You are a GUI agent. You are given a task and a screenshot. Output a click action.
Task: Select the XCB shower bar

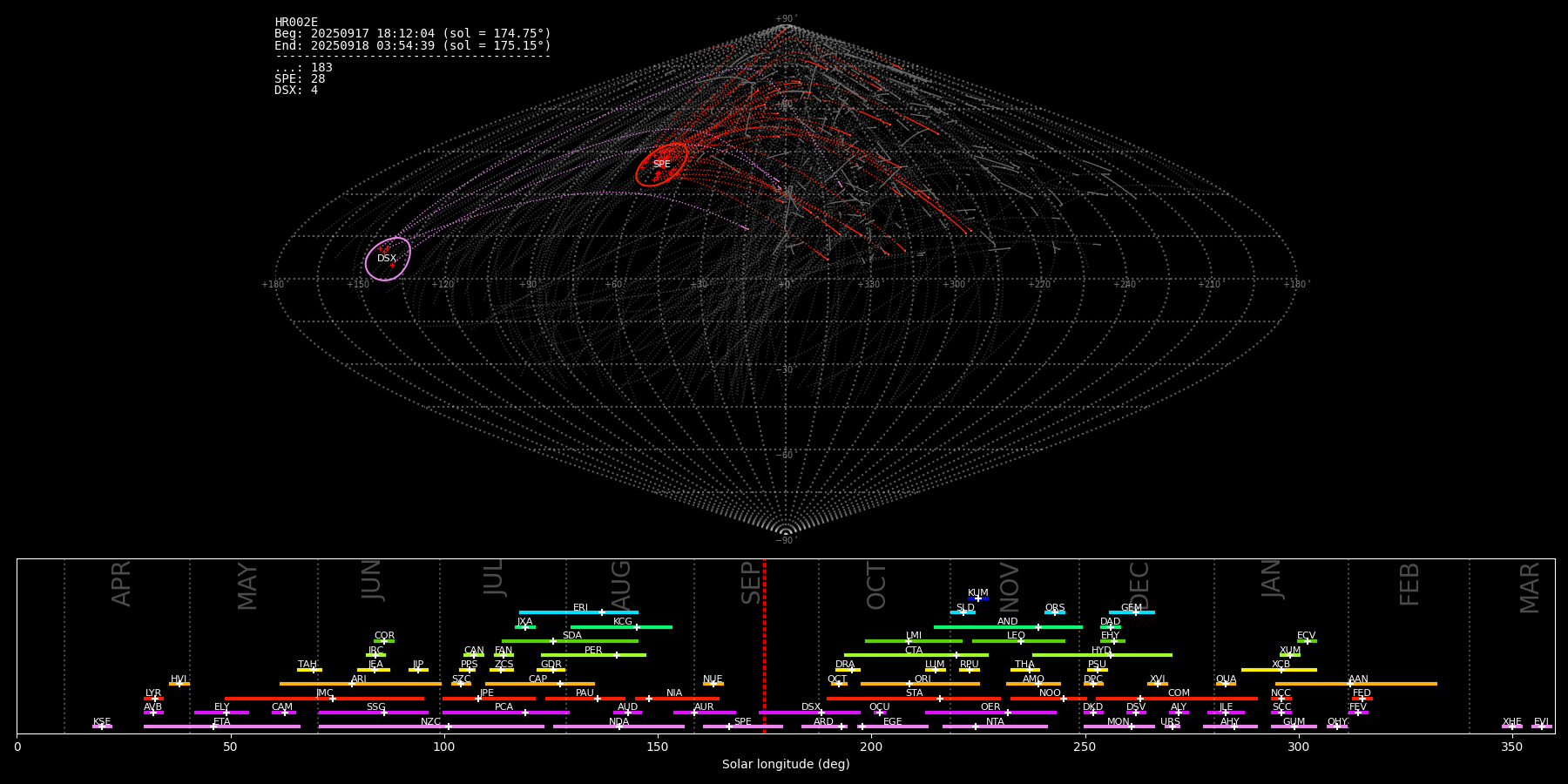pos(1279,670)
